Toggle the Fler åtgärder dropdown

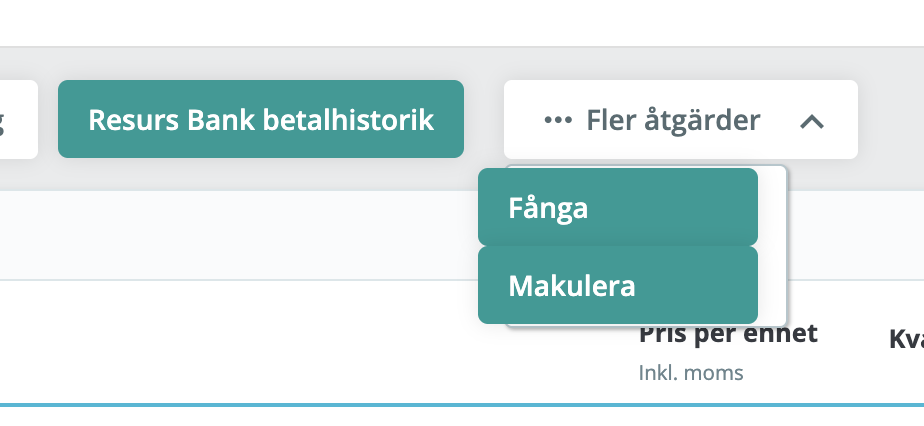click(x=681, y=120)
